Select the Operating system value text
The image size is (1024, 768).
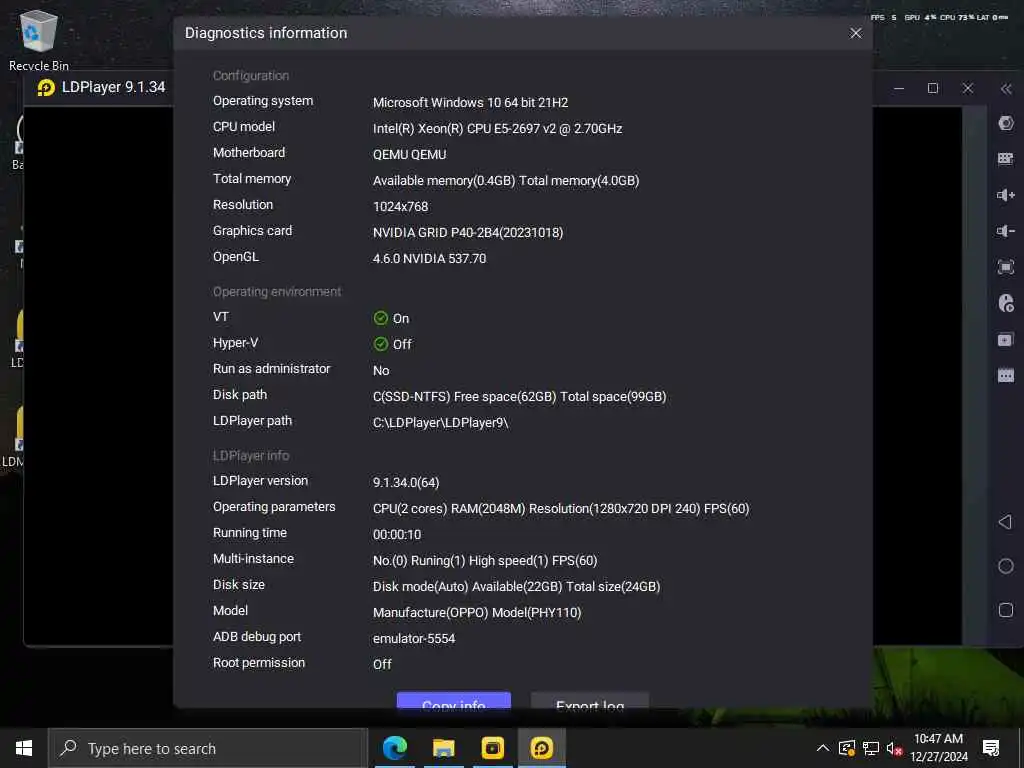470,103
